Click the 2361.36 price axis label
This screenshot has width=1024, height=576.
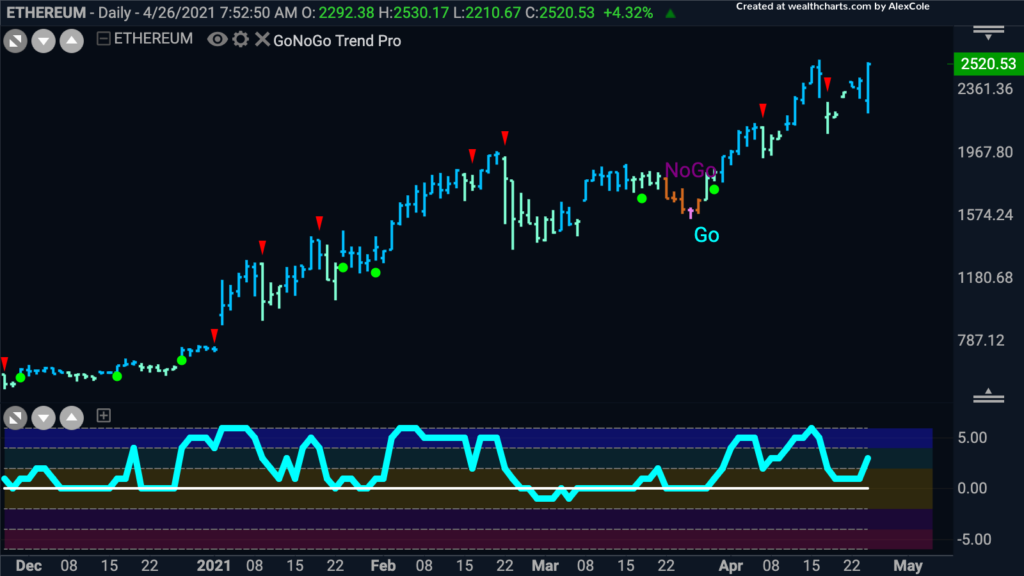(x=985, y=89)
